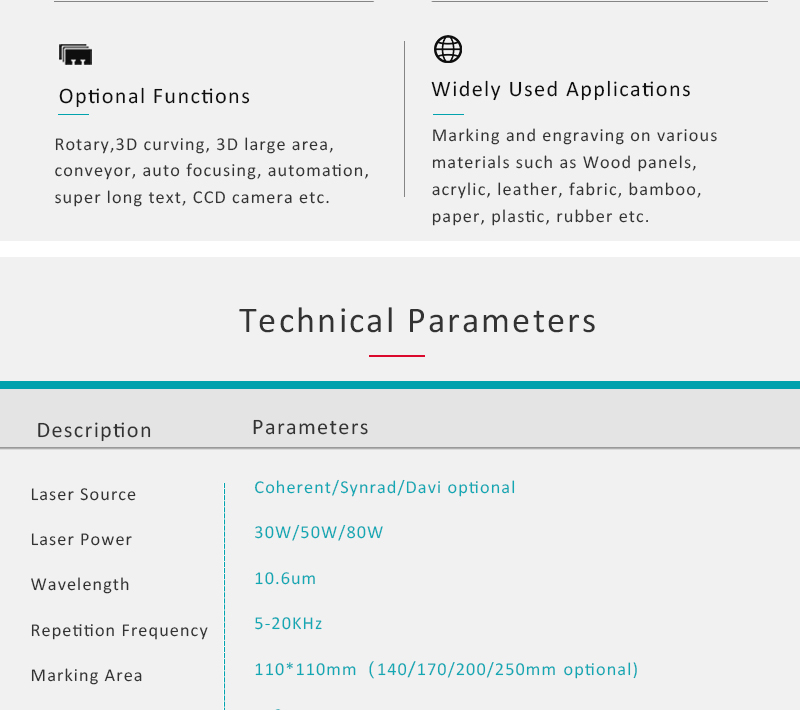This screenshot has width=800, height=710.
Task: Click the Marking and engraving materials paragraph
Action: tap(574, 176)
